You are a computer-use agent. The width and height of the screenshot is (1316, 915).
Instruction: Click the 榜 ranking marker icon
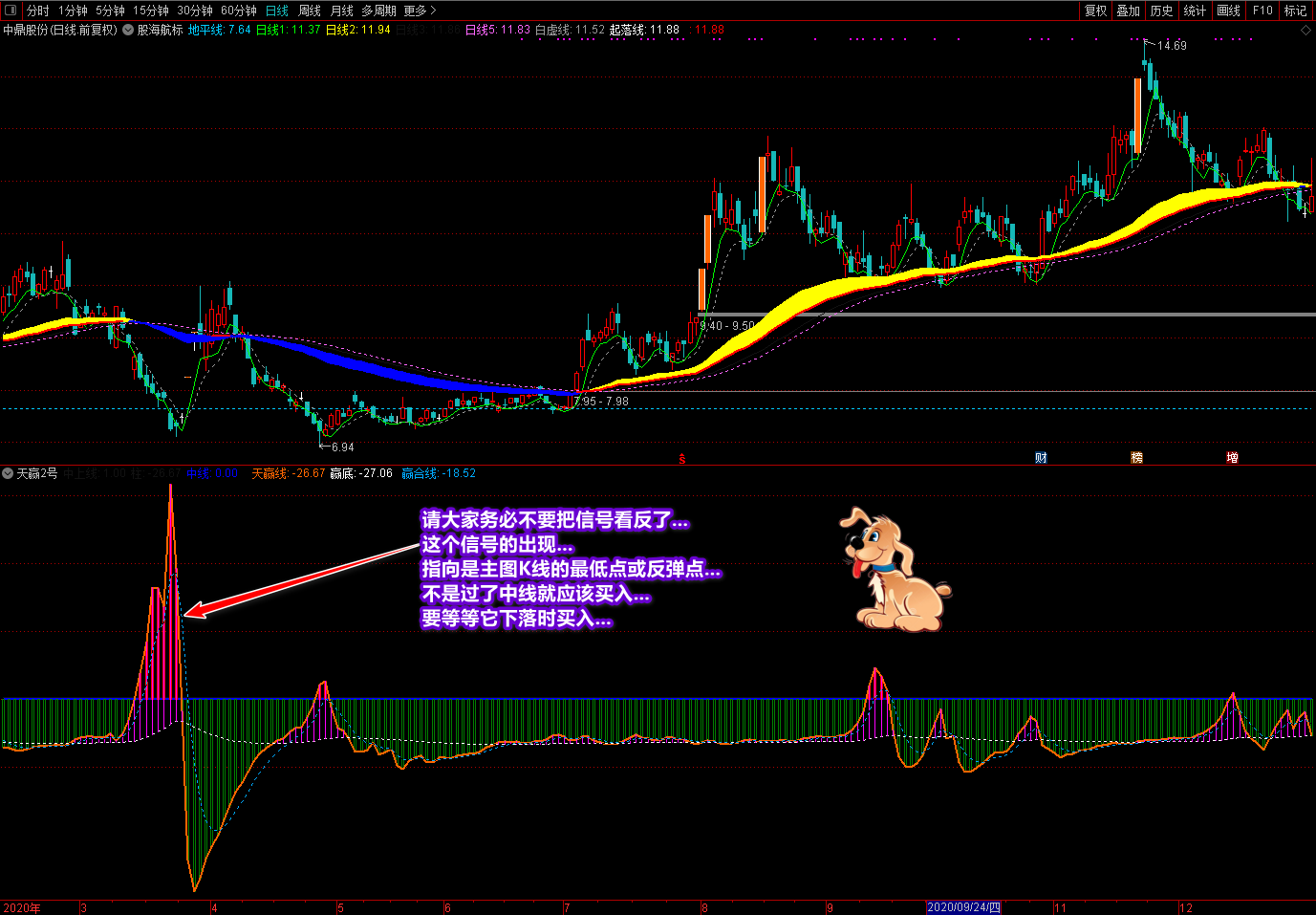(x=1136, y=458)
